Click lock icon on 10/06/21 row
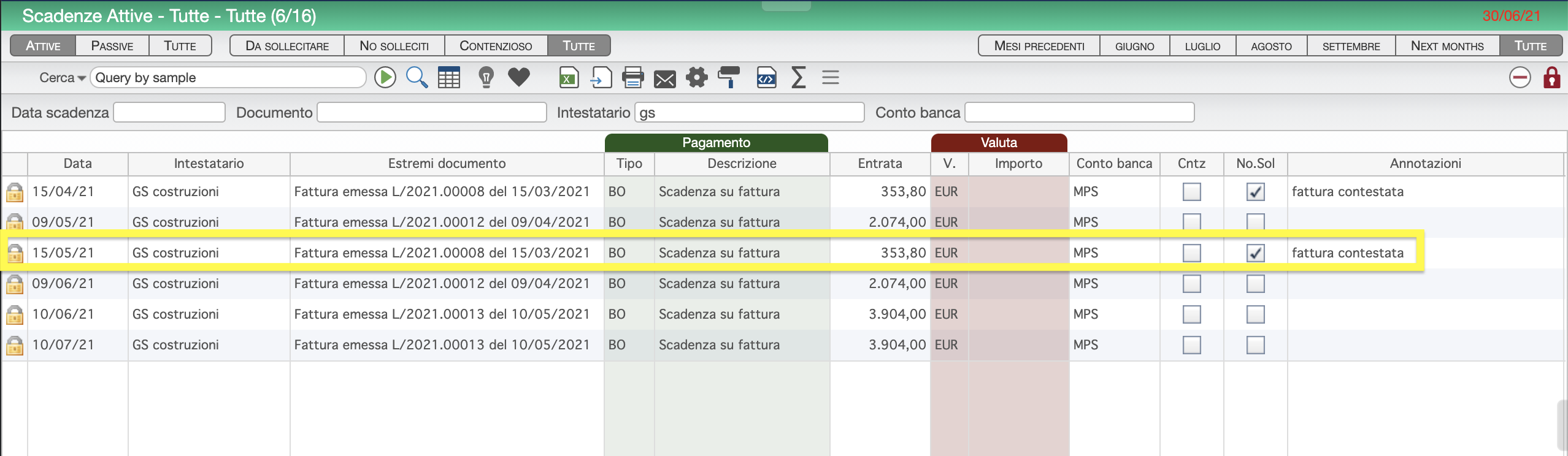This screenshot has width=1568, height=456. (x=15, y=314)
